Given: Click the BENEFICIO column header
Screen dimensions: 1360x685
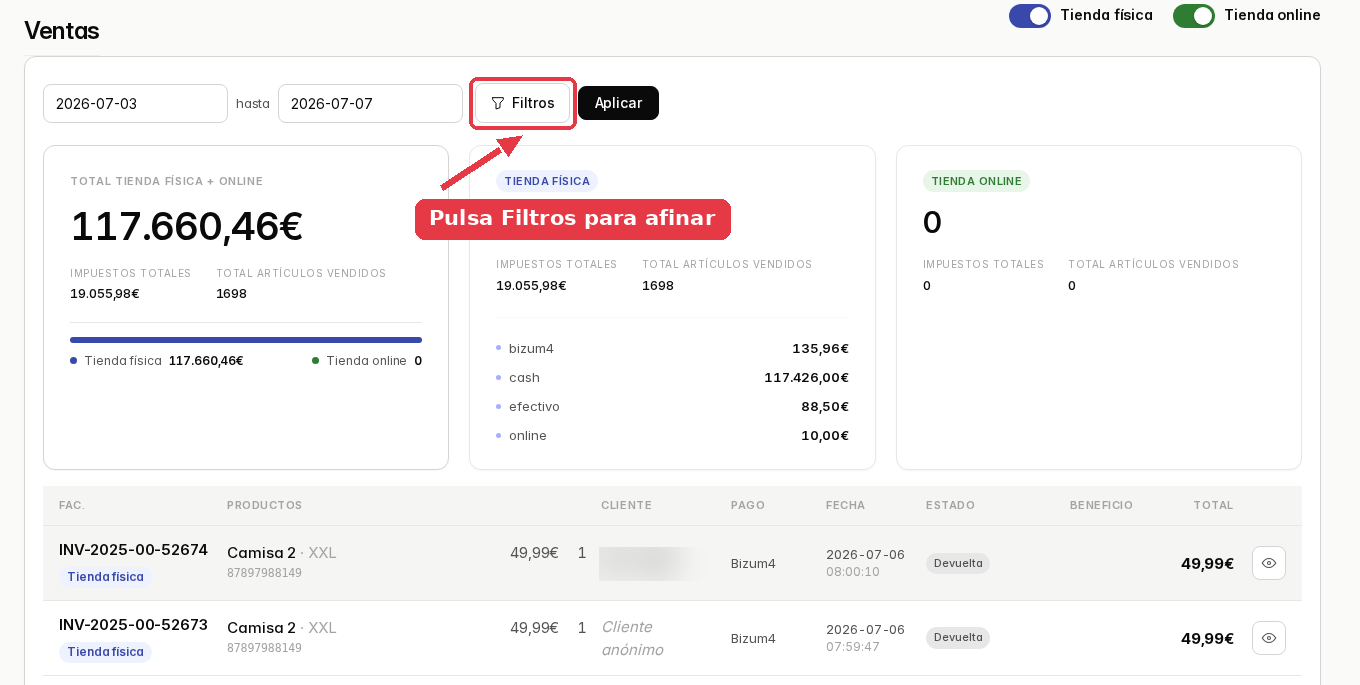Looking at the screenshot, I should pos(1101,506).
